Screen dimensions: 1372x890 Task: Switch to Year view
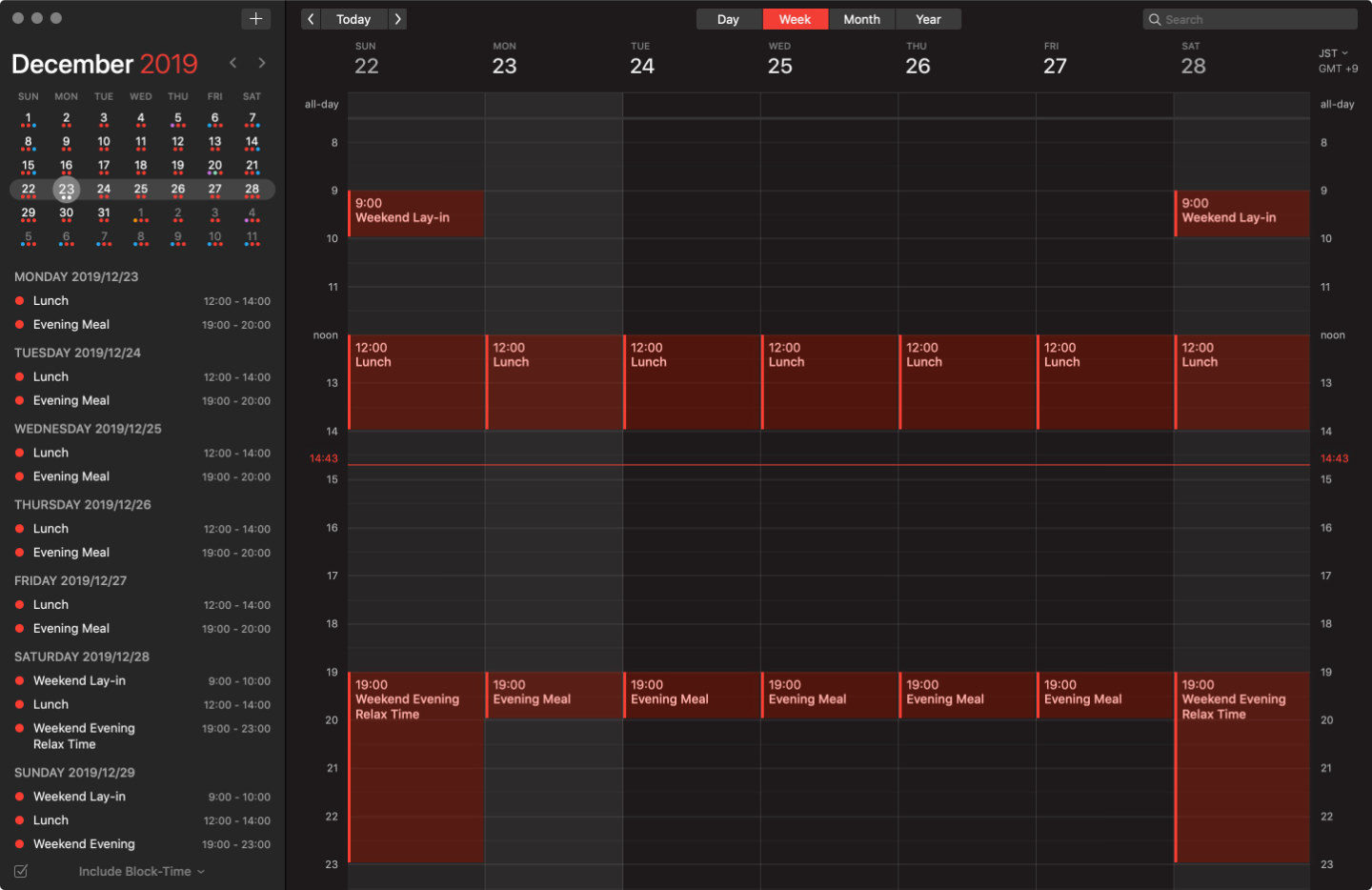click(928, 19)
